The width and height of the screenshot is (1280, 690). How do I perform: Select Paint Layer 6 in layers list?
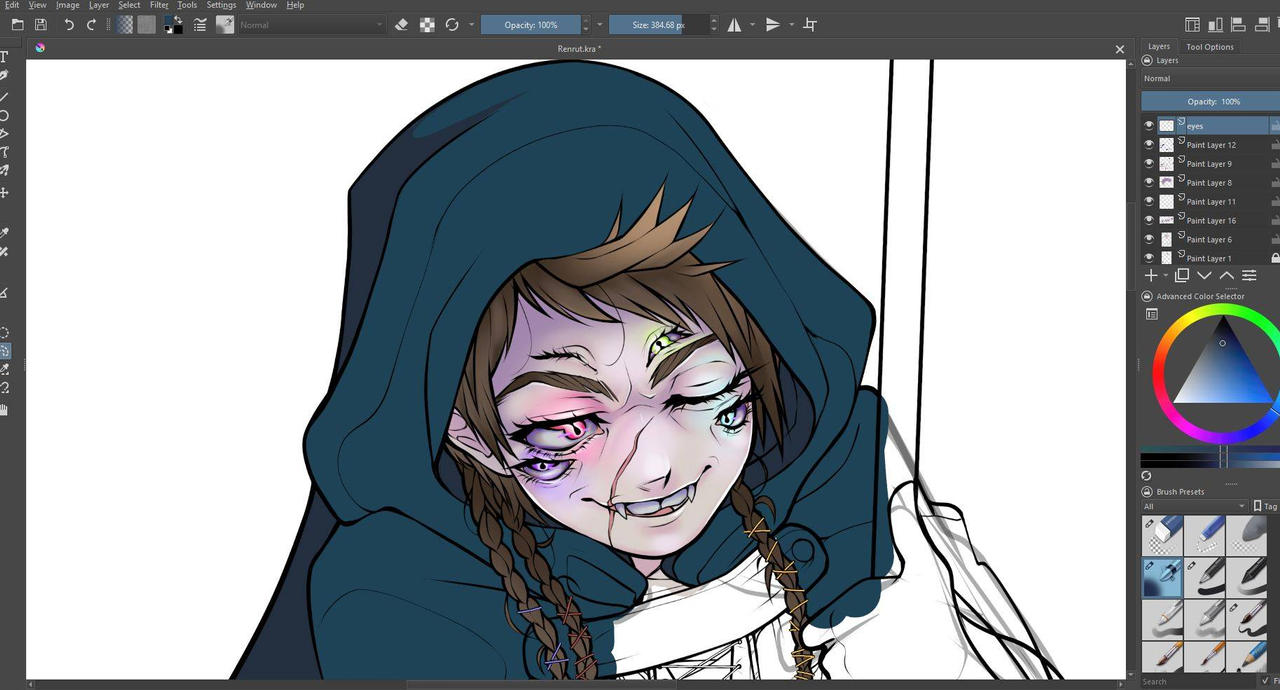tap(1211, 239)
